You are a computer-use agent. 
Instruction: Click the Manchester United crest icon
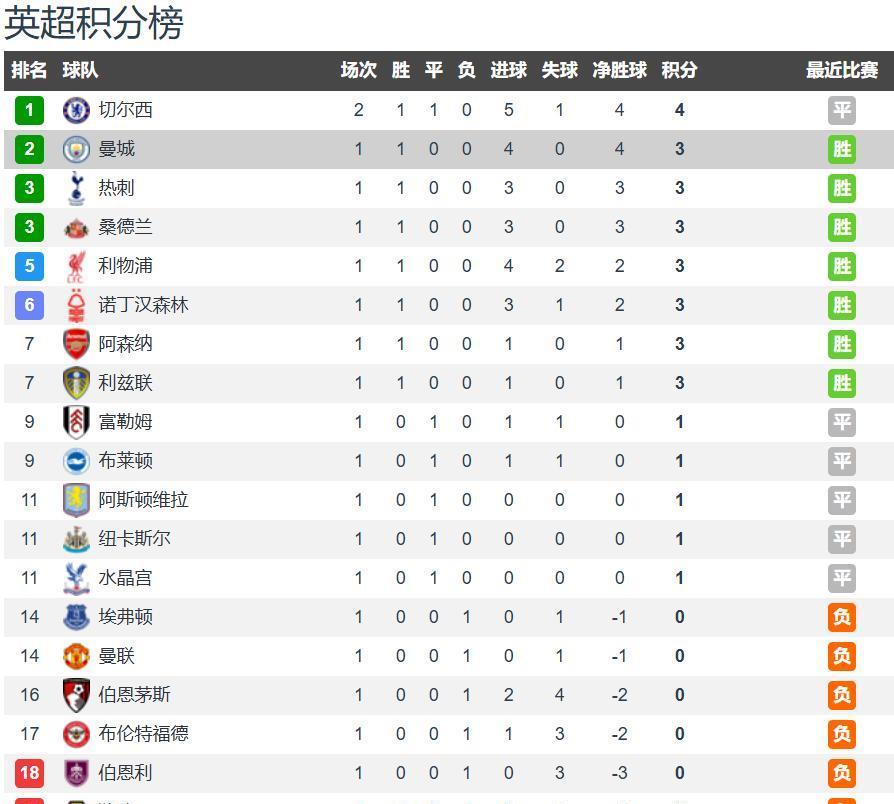tap(77, 656)
